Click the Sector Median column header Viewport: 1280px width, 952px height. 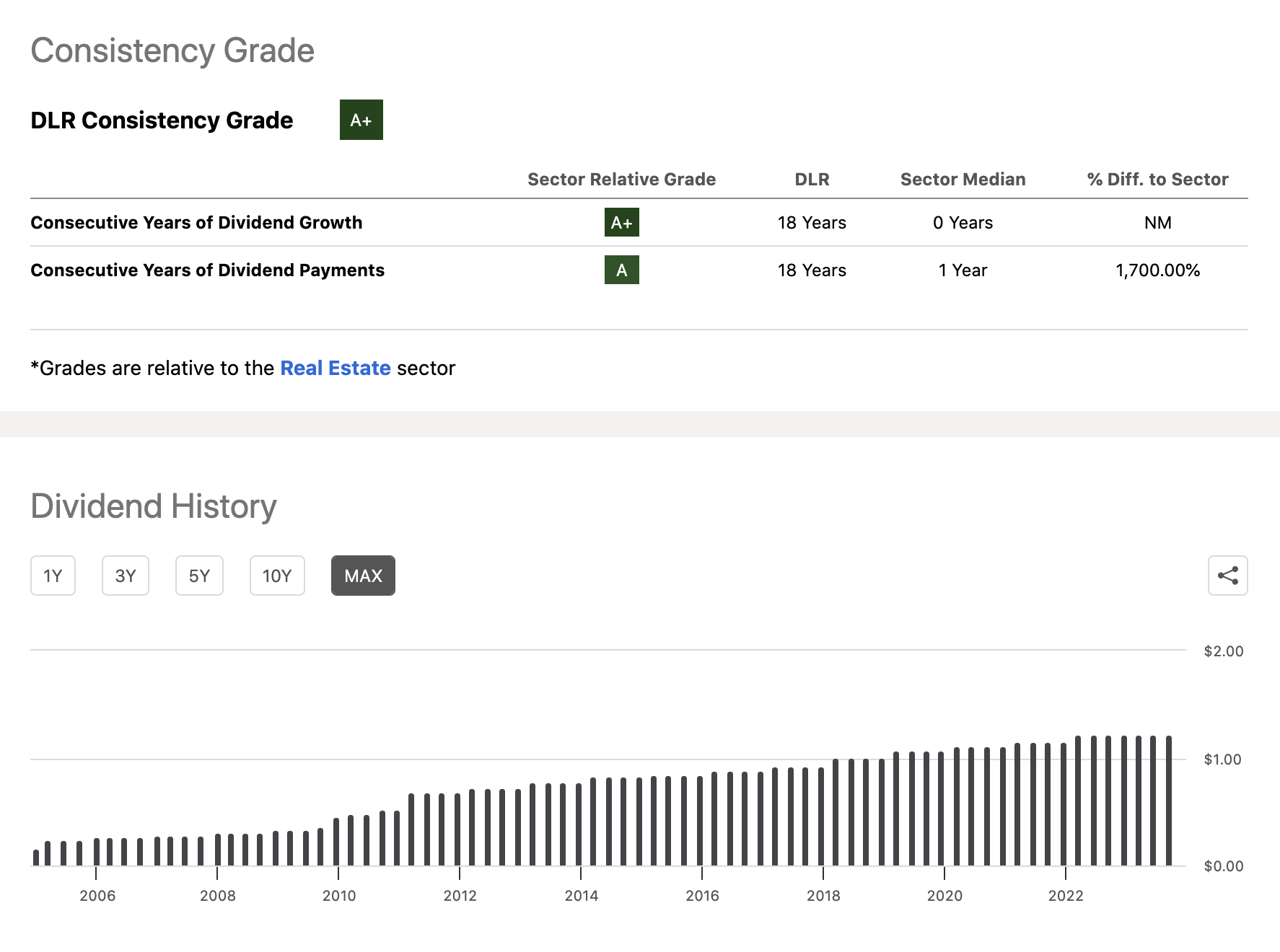[963, 179]
